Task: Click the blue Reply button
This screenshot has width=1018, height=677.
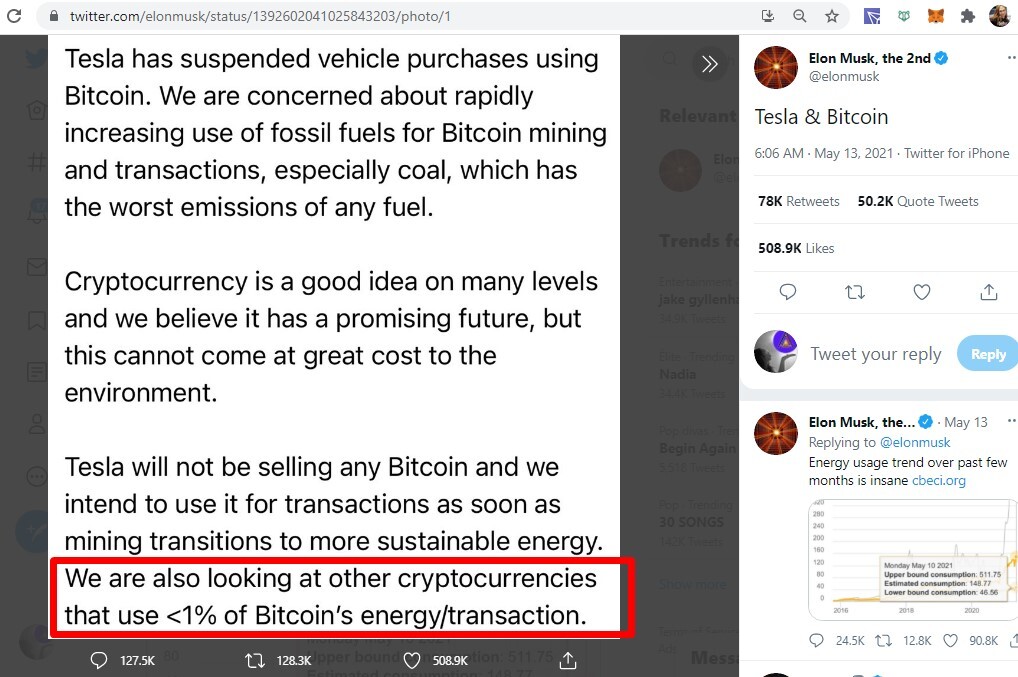Action: click(x=987, y=354)
